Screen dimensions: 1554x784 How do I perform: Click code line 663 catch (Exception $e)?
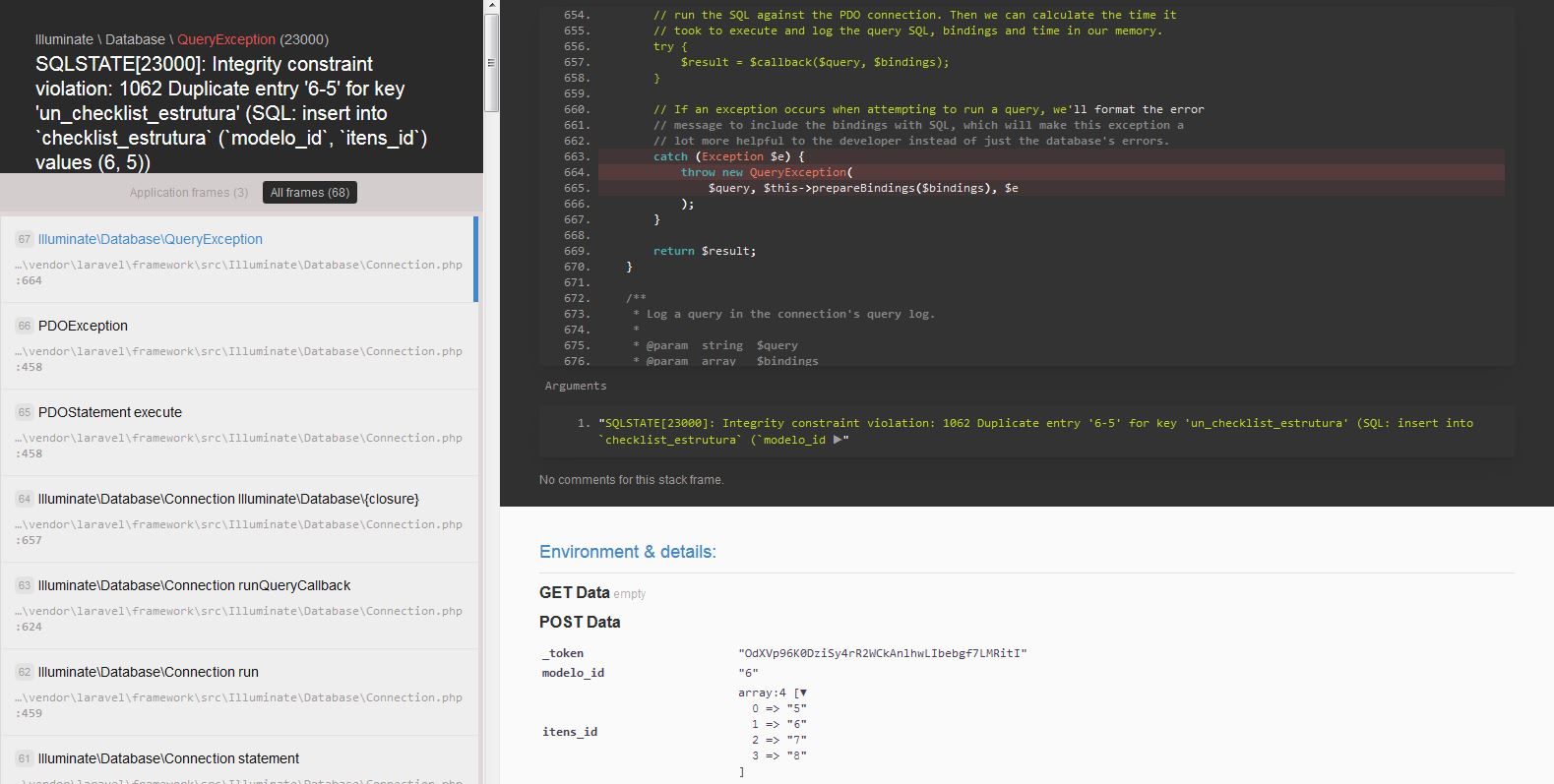pyautogui.click(x=1051, y=156)
